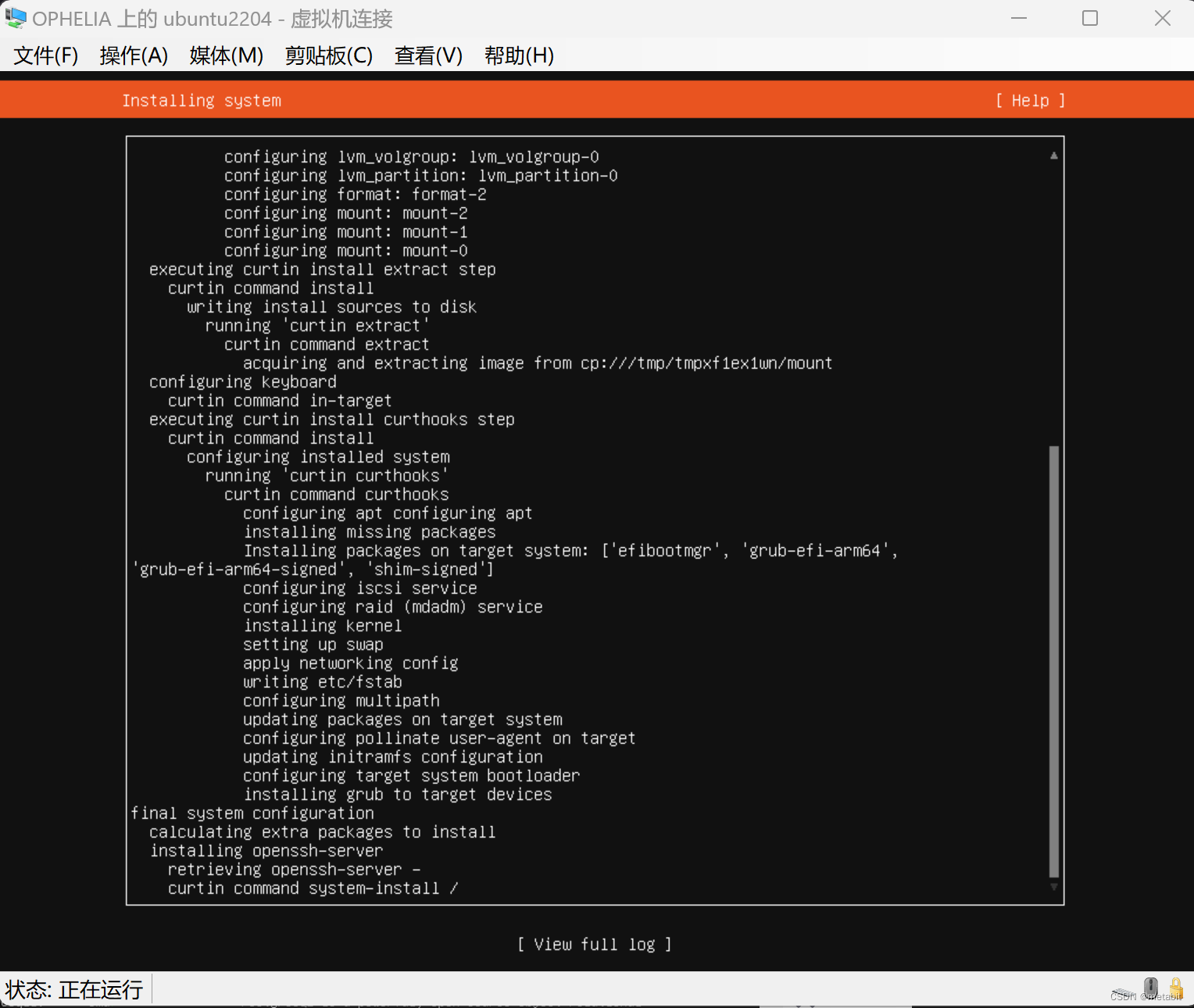
Task: Click 'curtin command in-target' log line
Action: pyautogui.click(x=280, y=401)
